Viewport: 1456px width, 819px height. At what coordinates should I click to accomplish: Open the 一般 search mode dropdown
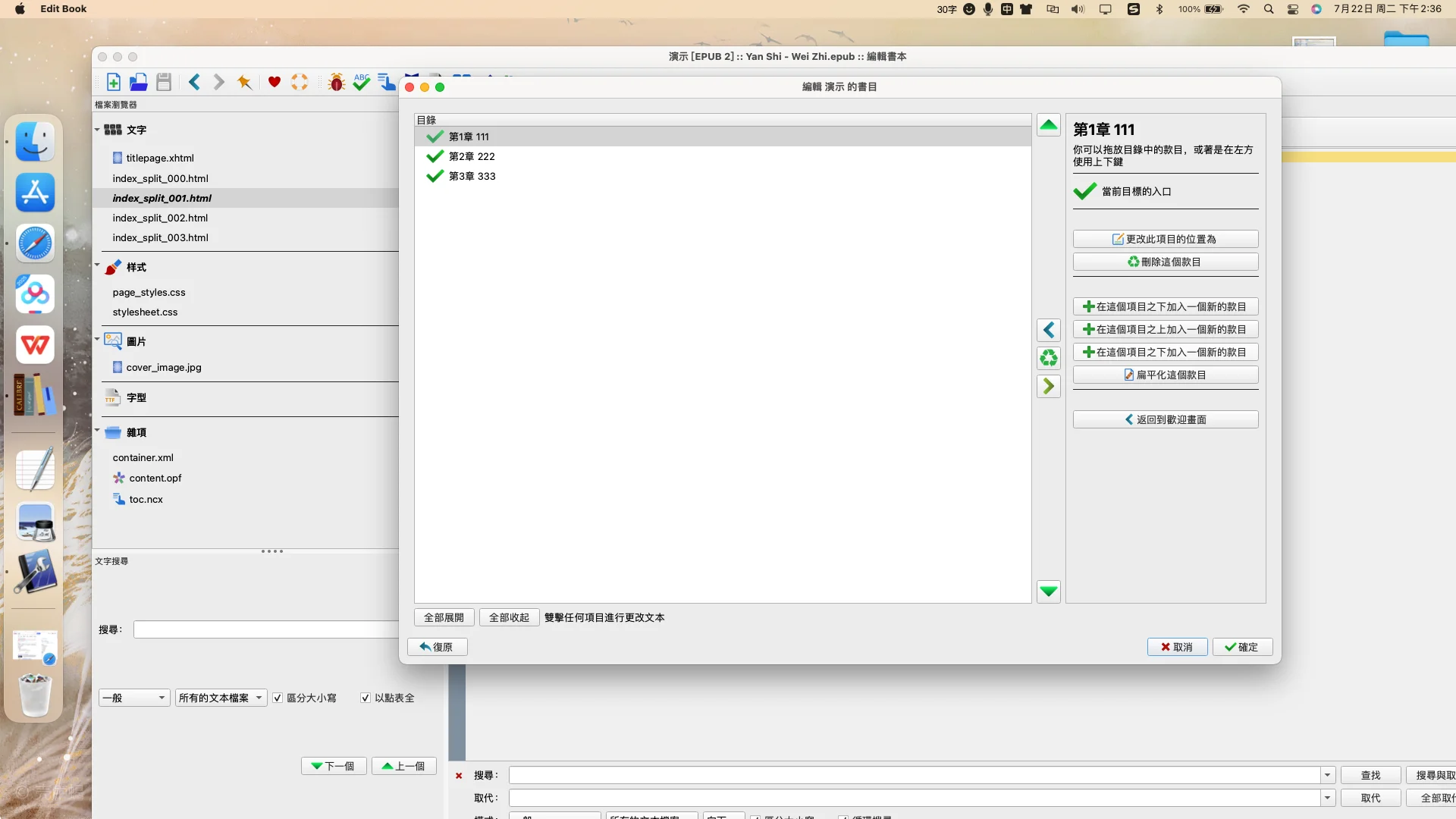(x=134, y=698)
